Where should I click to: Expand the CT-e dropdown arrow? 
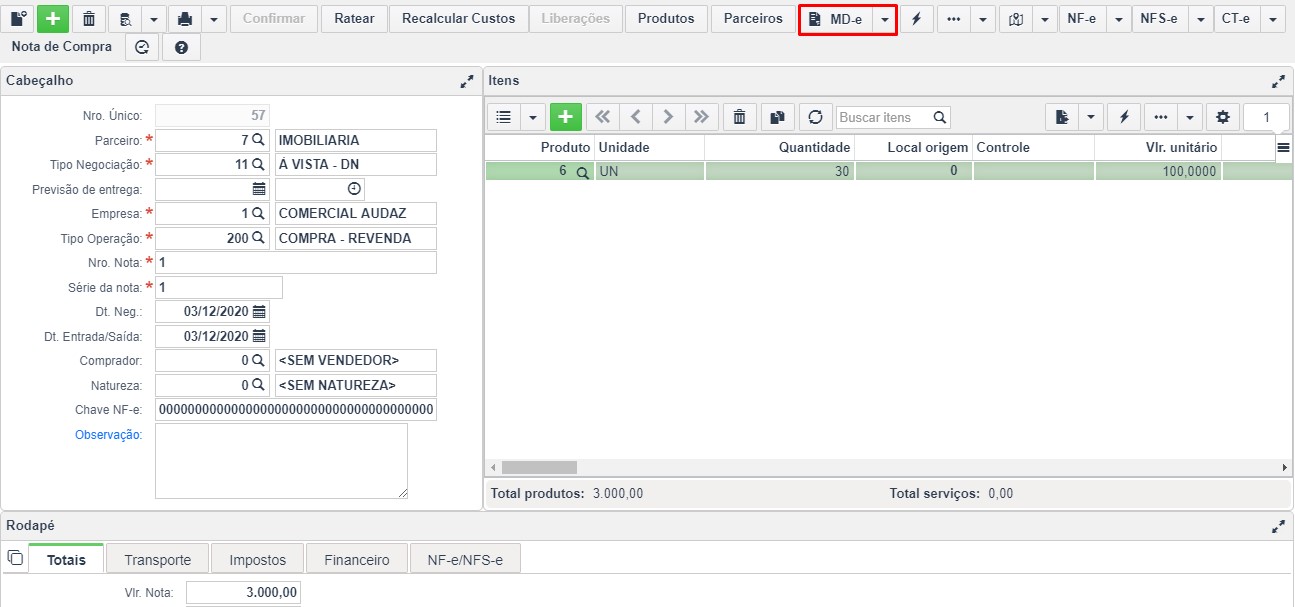click(x=1272, y=19)
